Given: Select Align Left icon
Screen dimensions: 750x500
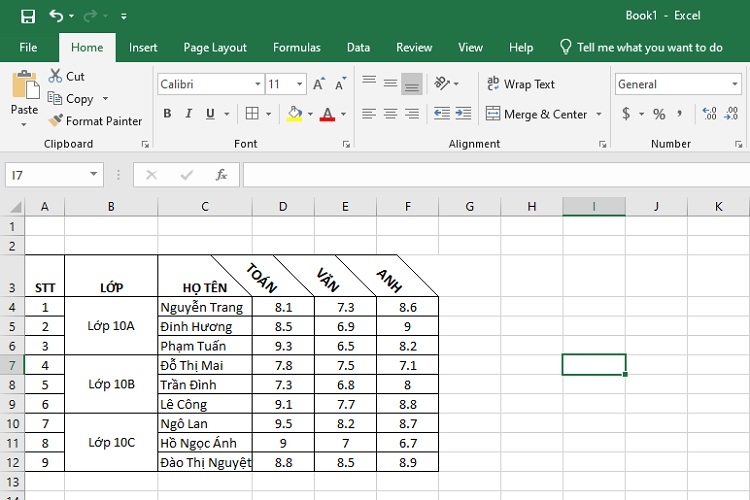Looking at the screenshot, I should (x=369, y=113).
